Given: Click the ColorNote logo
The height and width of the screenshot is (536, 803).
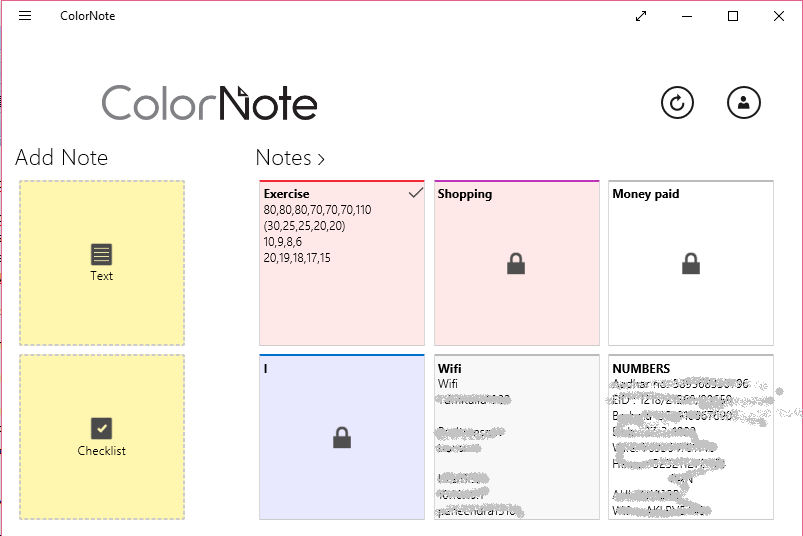Looking at the screenshot, I should point(209,103).
